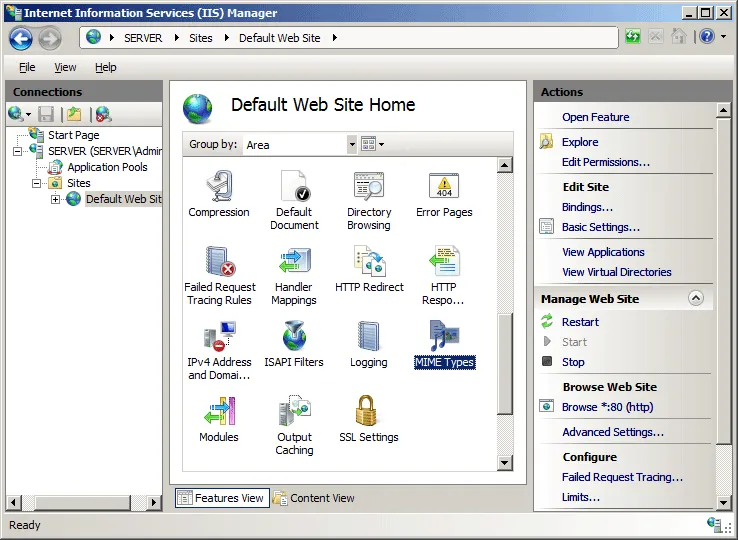The height and width of the screenshot is (540, 738).
Task: Collapse the Sites tree node
Action: point(36,183)
